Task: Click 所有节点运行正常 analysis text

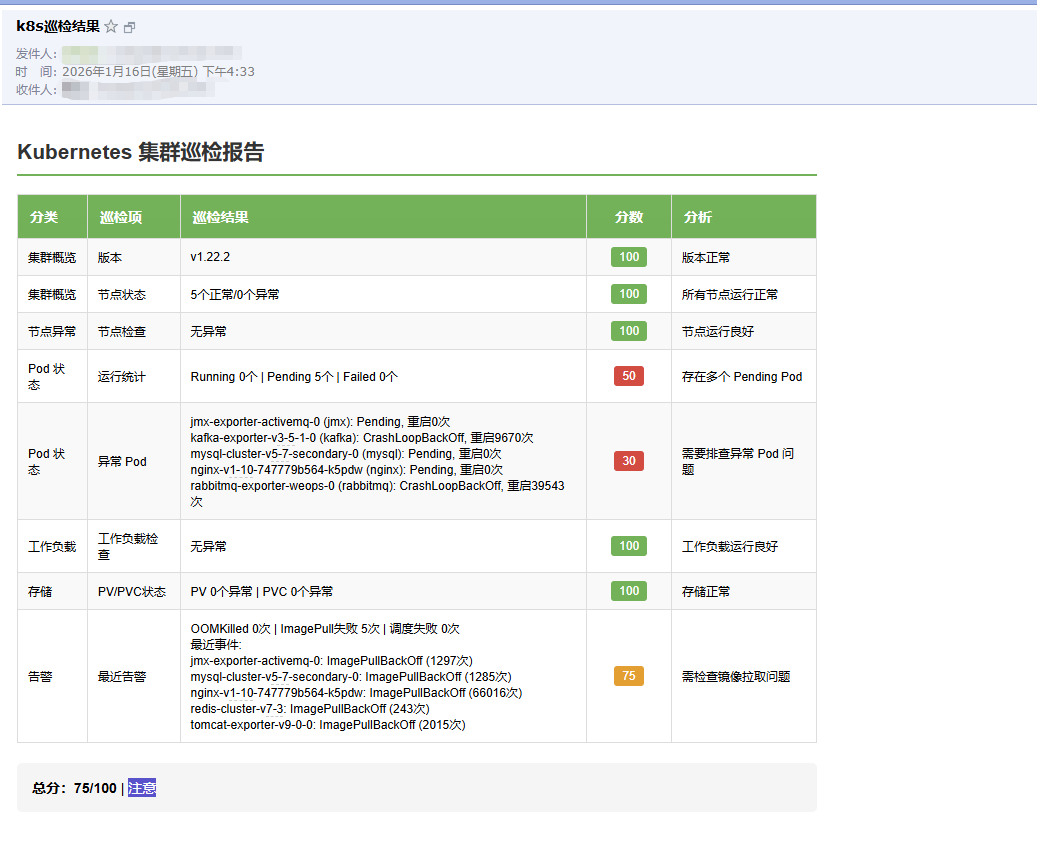Action: [729, 294]
